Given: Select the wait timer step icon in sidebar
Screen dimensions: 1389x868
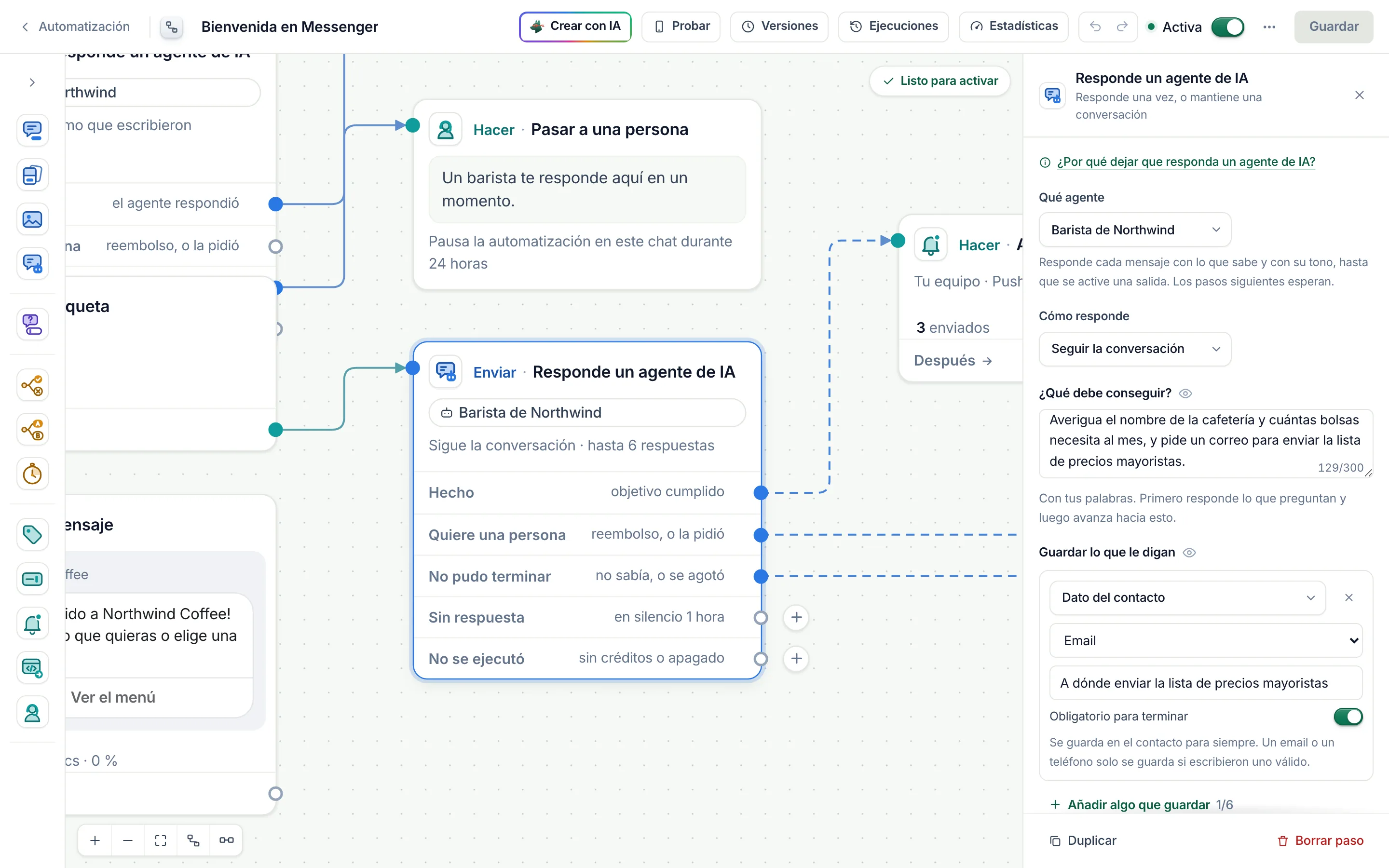Looking at the screenshot, I should pos(32,474).
